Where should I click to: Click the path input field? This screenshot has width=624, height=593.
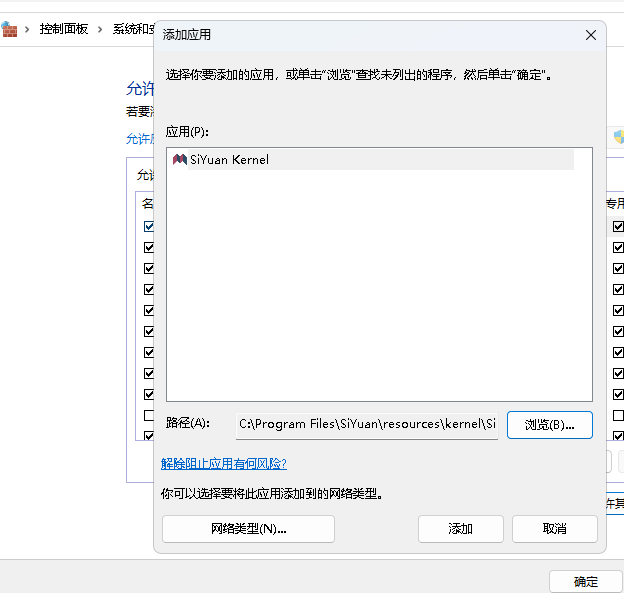coord(367,425)
